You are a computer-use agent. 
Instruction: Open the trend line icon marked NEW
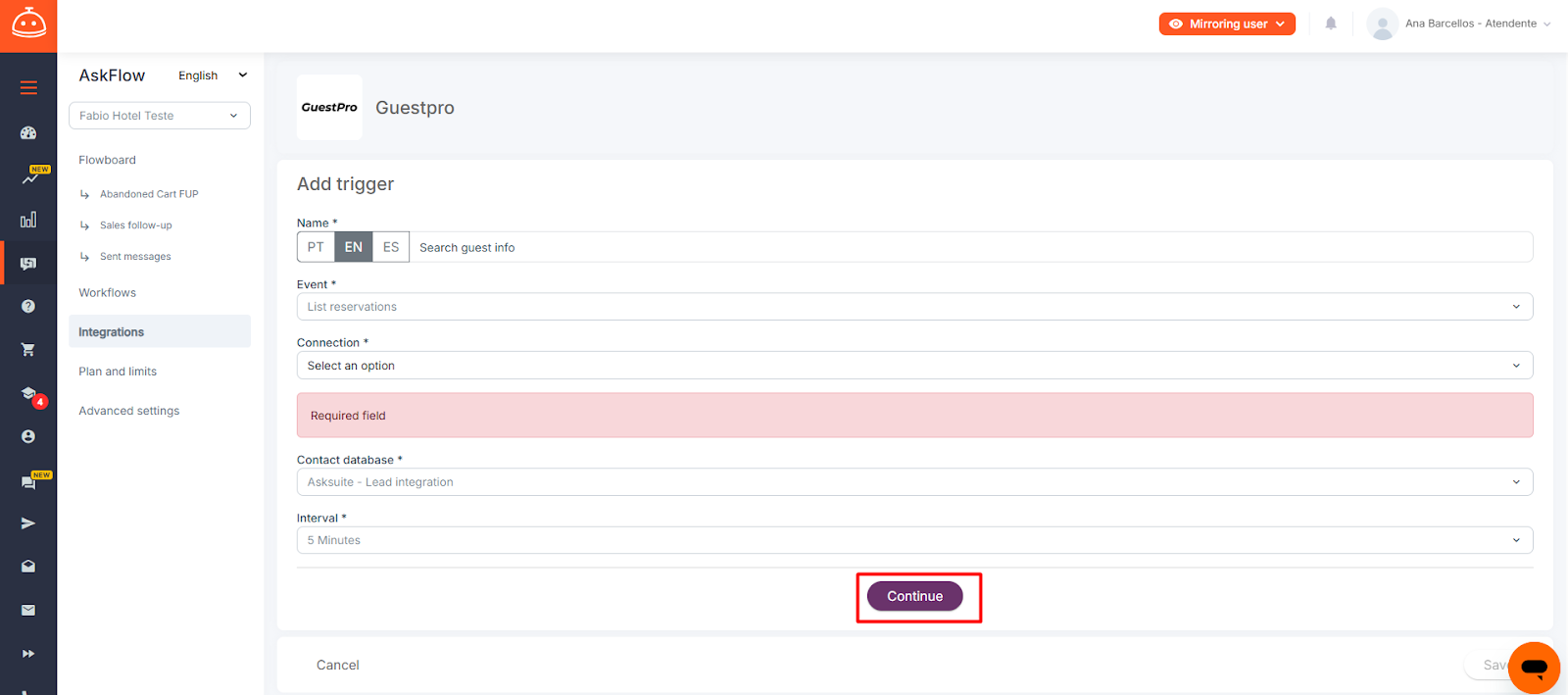click(x=31, y=176)
